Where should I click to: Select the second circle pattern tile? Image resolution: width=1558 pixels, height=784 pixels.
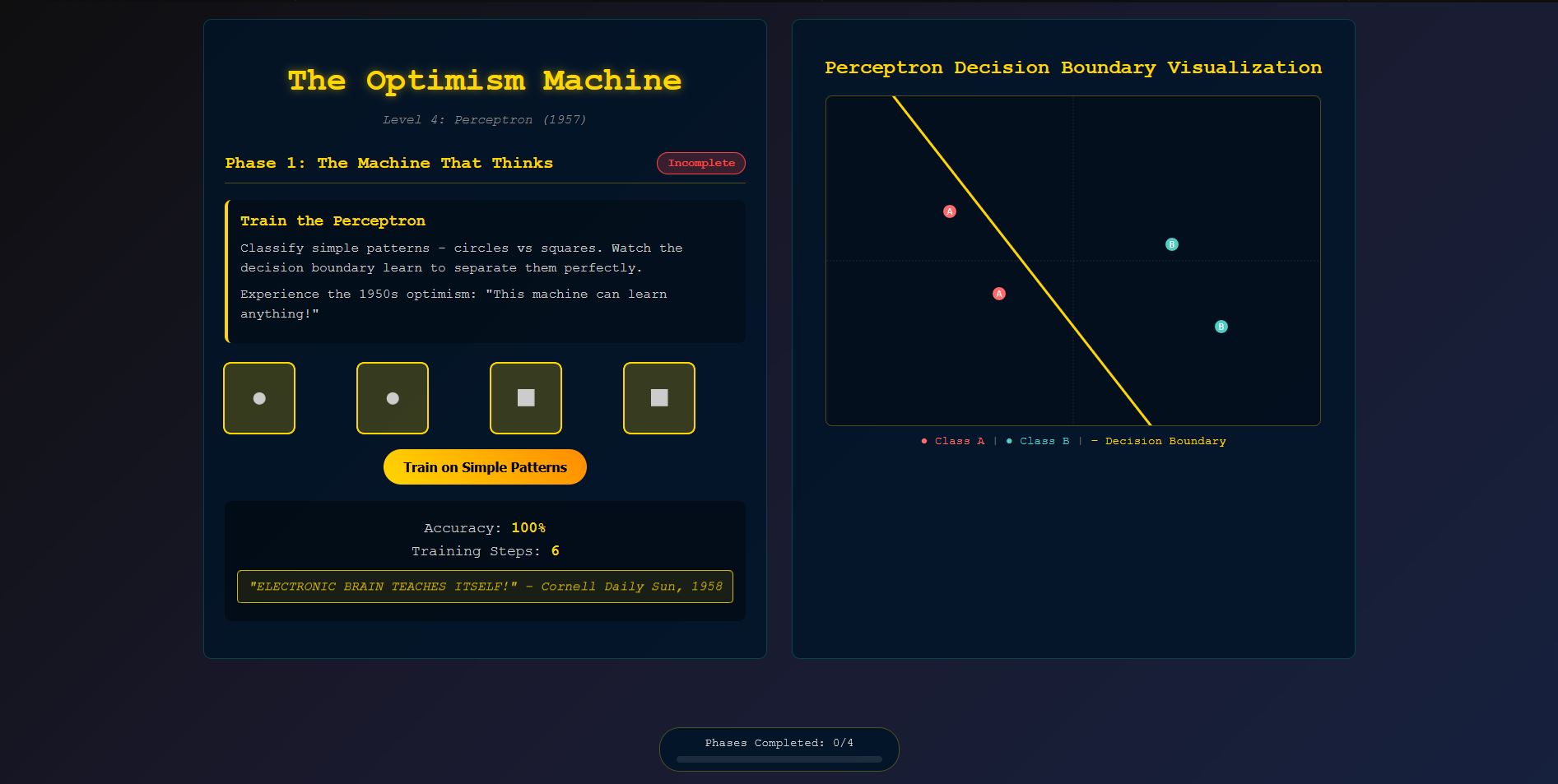tap(393, 398)
